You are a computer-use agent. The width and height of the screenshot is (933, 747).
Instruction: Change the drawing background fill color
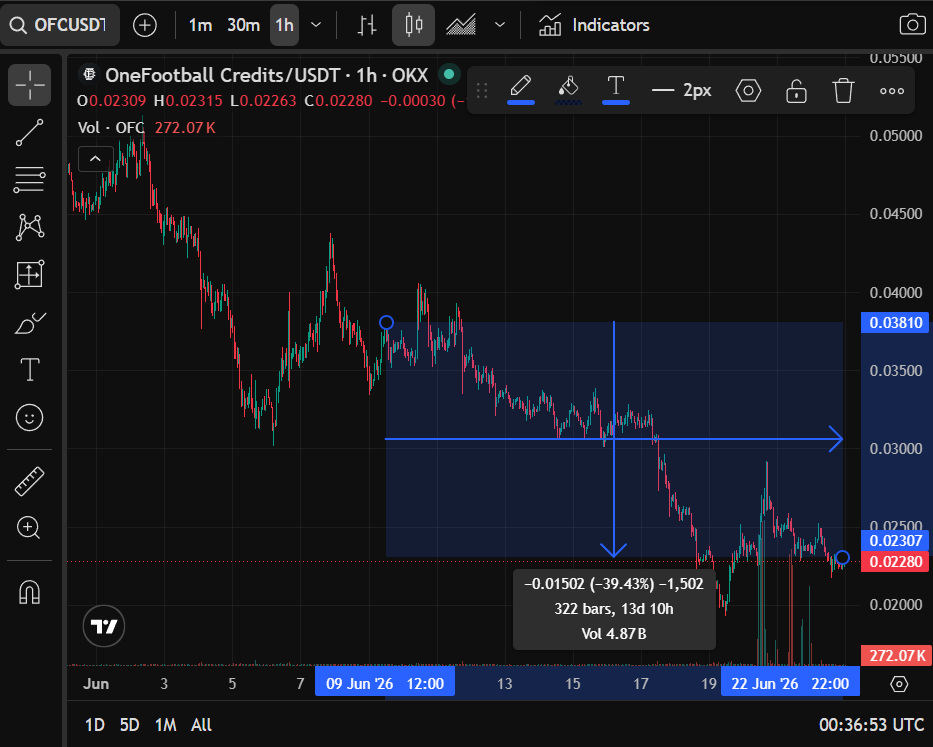[568, 90]
